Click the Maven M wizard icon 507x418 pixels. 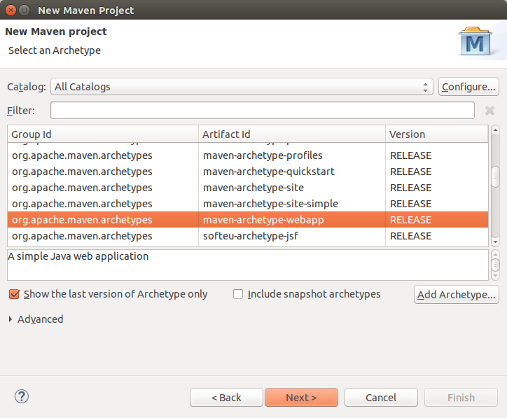pos(475,42)
